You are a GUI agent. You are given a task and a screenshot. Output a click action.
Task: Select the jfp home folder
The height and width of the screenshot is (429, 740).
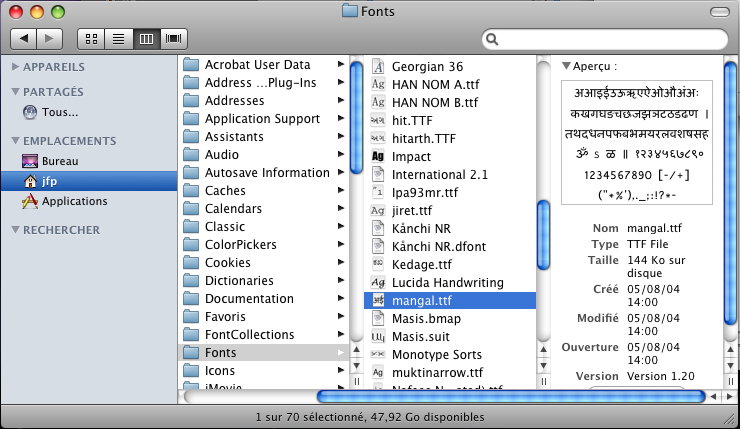tap(49, 181)
